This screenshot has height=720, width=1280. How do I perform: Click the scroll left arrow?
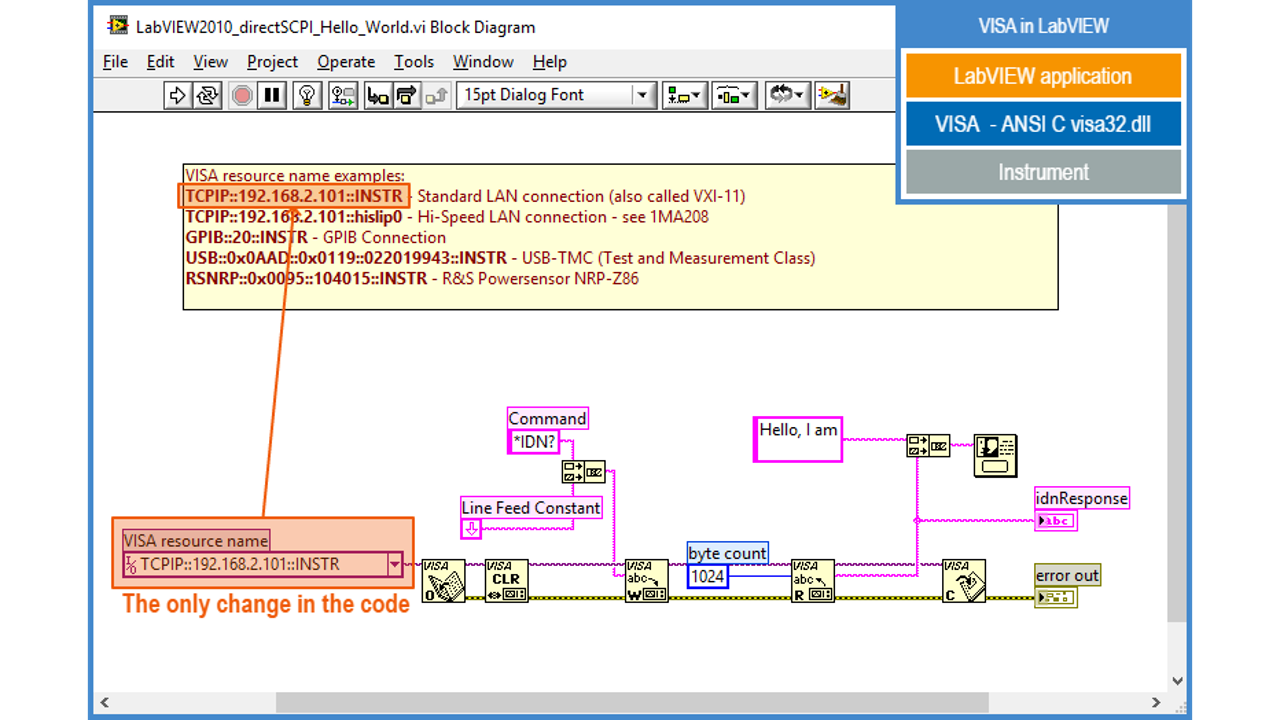point(104,702)
